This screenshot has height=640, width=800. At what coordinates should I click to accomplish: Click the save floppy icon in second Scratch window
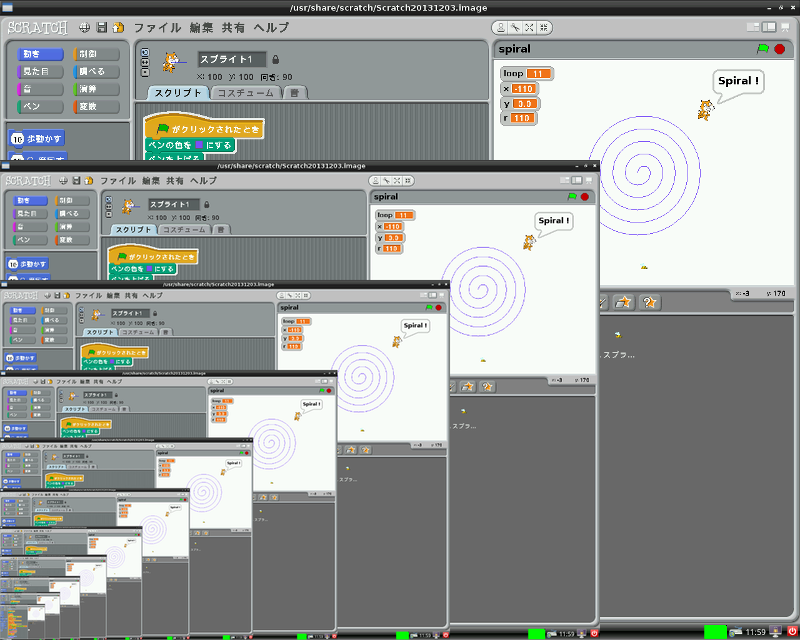tap(76, 181)
